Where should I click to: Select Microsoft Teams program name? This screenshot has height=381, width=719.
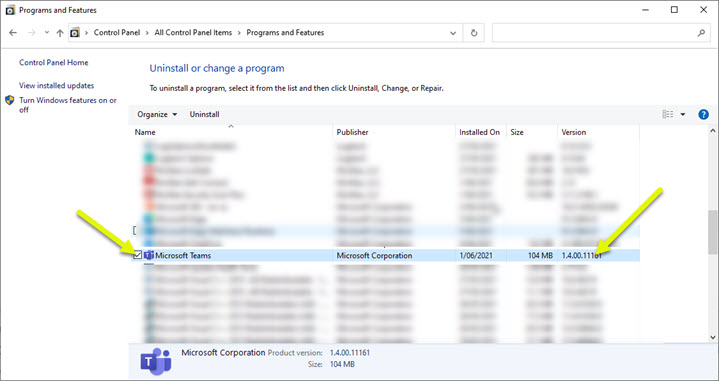(183, 255)
